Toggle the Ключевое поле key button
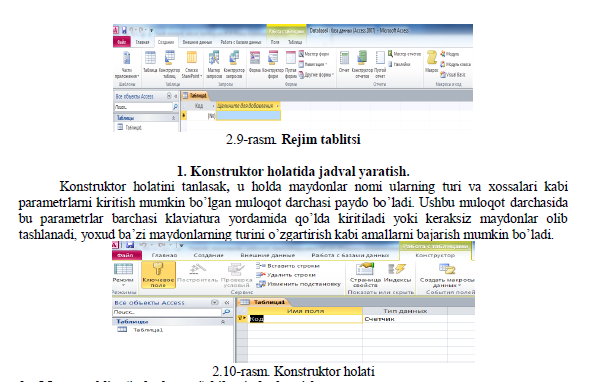Viewport: 589px width, 382px height. [158, 275]
